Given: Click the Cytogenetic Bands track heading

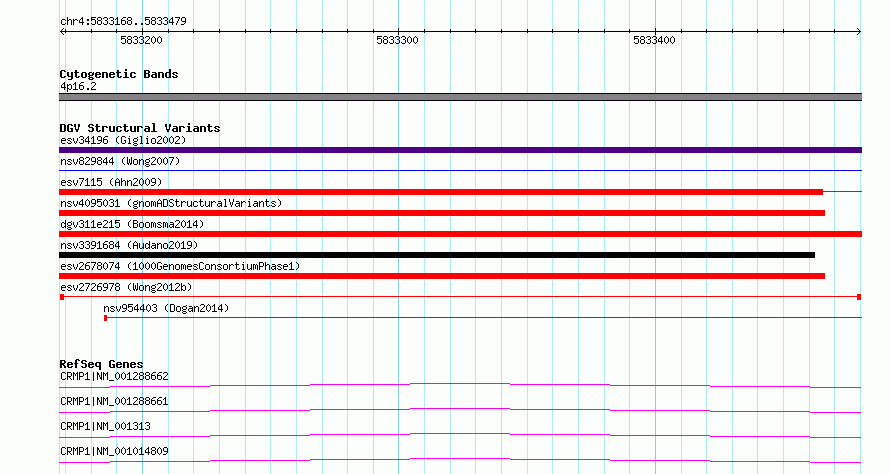Looking at the screenshot, I should (x=119, y=74).
